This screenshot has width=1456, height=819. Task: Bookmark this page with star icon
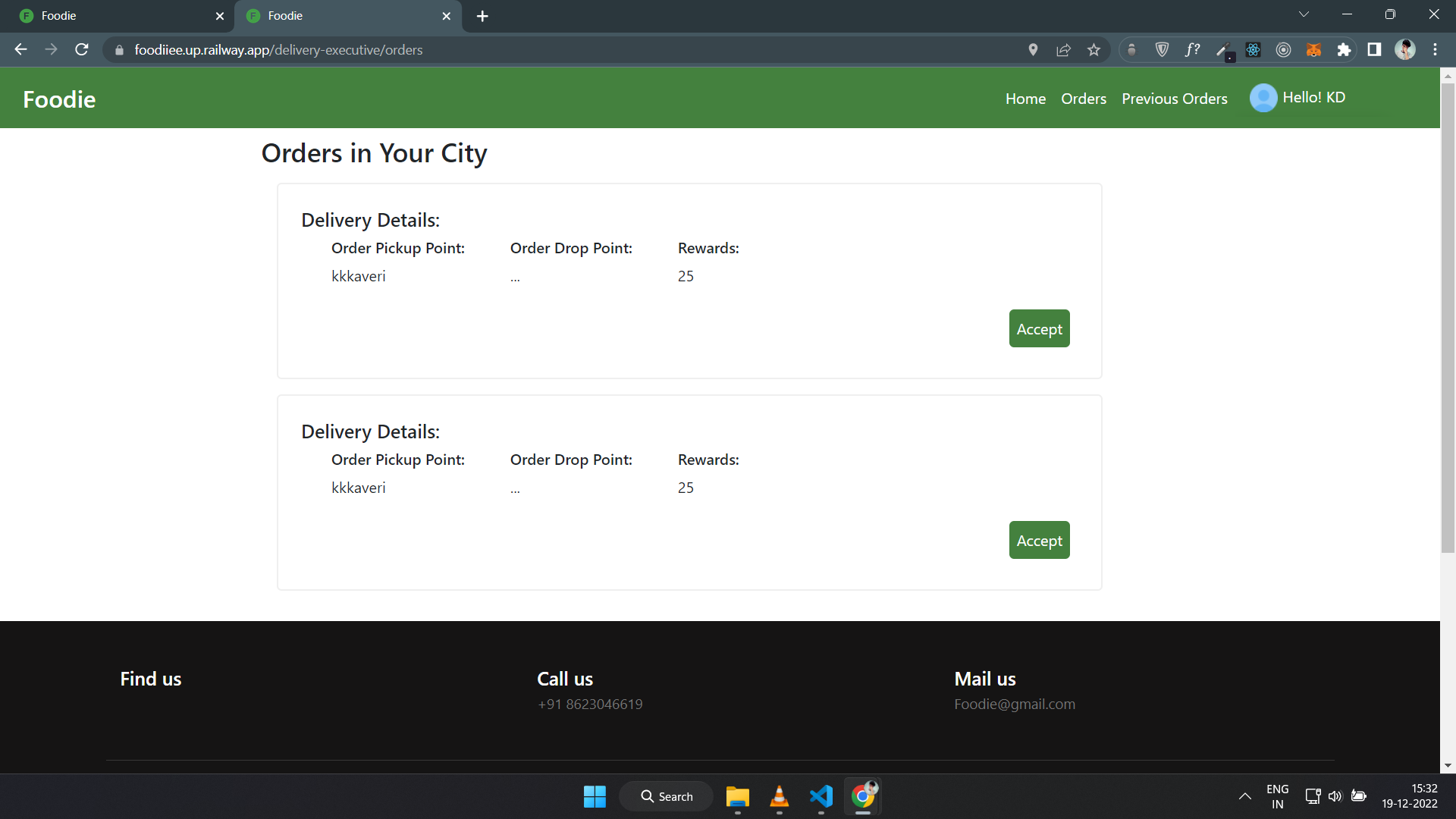(x=1094, y=50)
